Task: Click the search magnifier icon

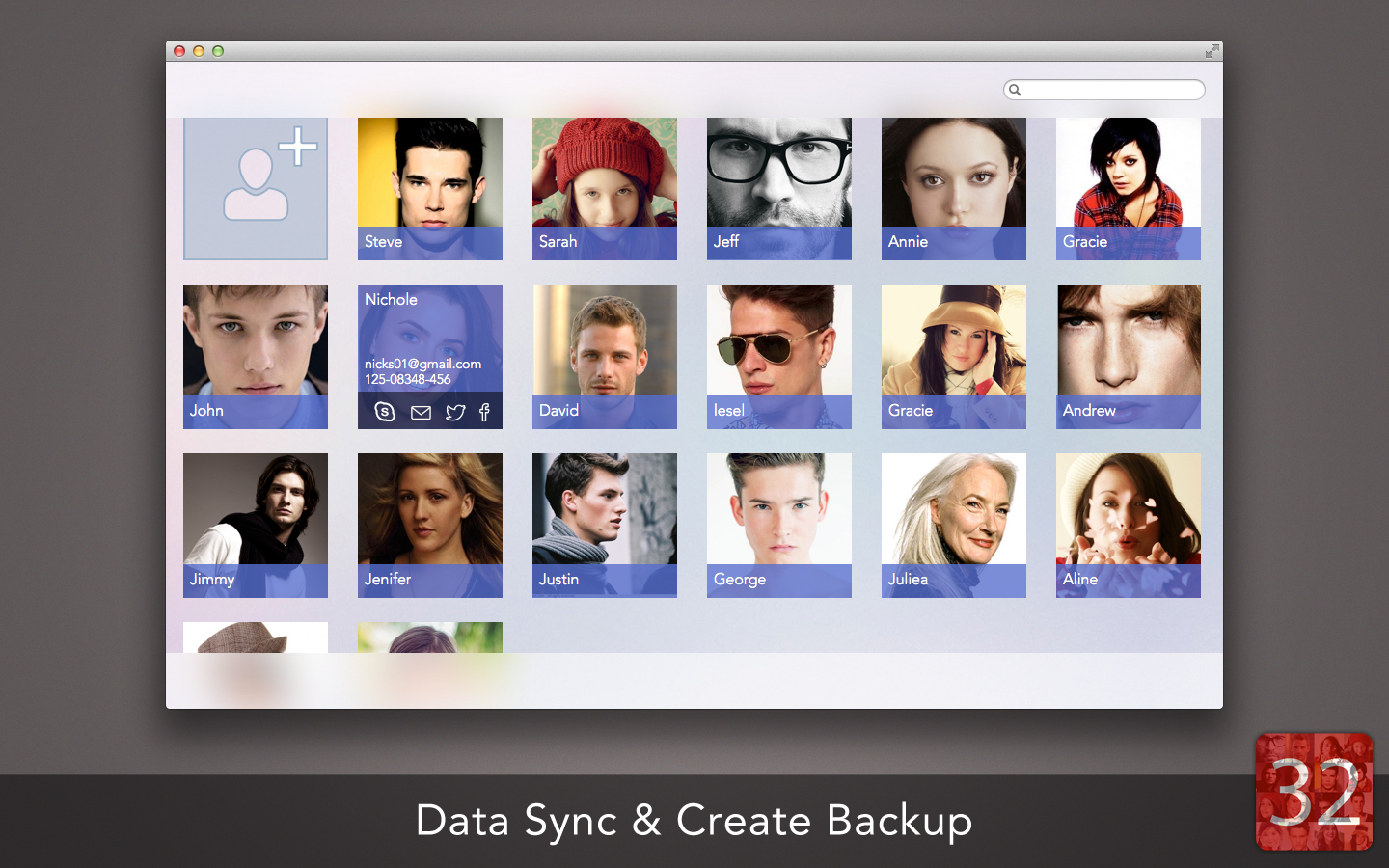Action: [x=1015, y=90]
